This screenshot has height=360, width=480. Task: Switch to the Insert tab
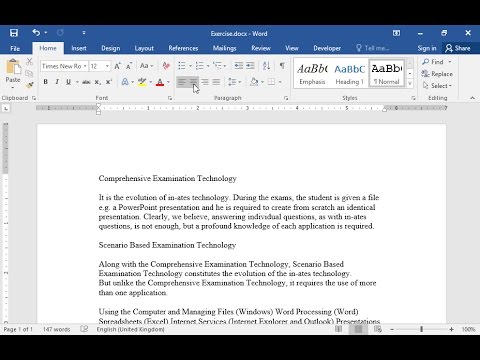(79, 48)
